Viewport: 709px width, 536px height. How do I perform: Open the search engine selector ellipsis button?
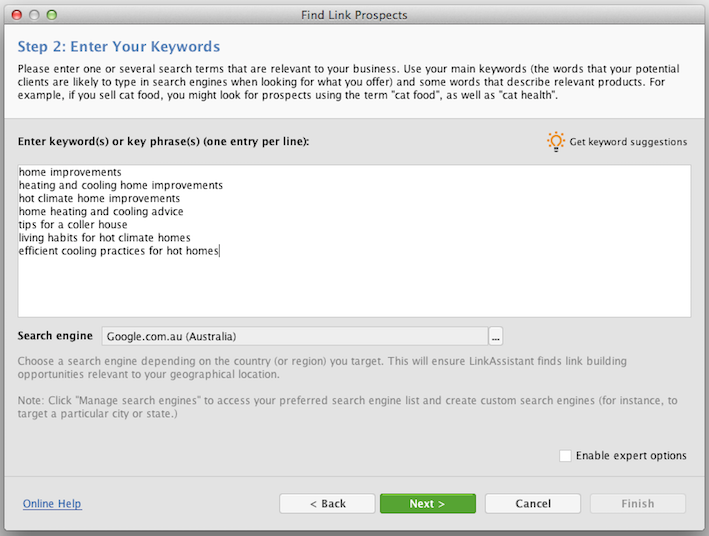496,337
